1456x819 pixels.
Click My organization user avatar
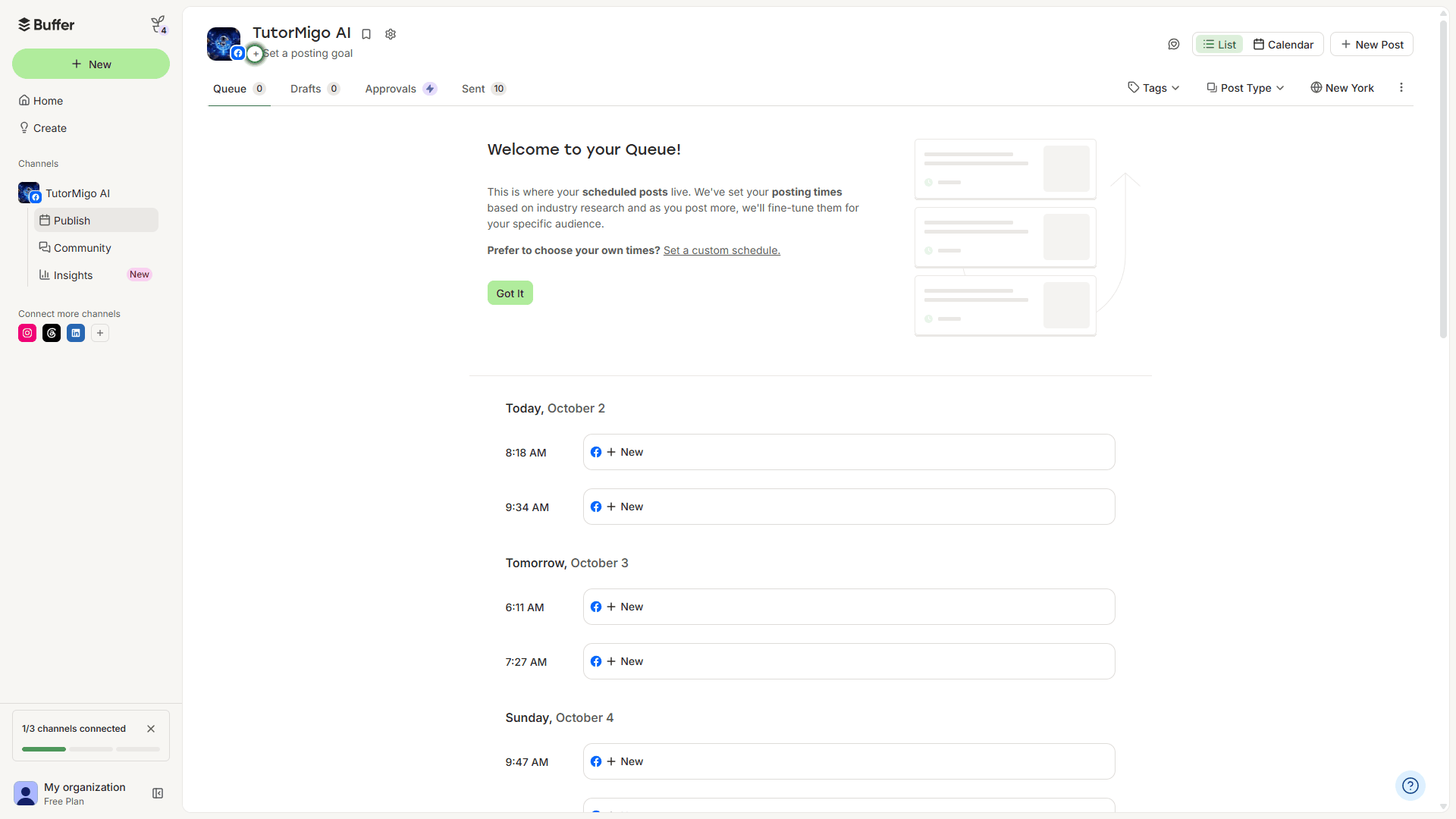click(26, 793)
